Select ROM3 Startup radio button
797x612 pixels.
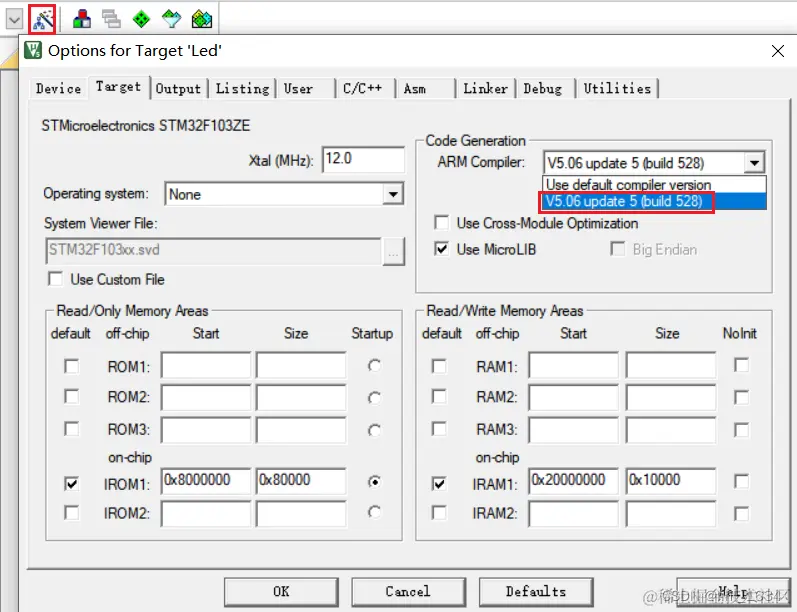[x=375, y=431]
